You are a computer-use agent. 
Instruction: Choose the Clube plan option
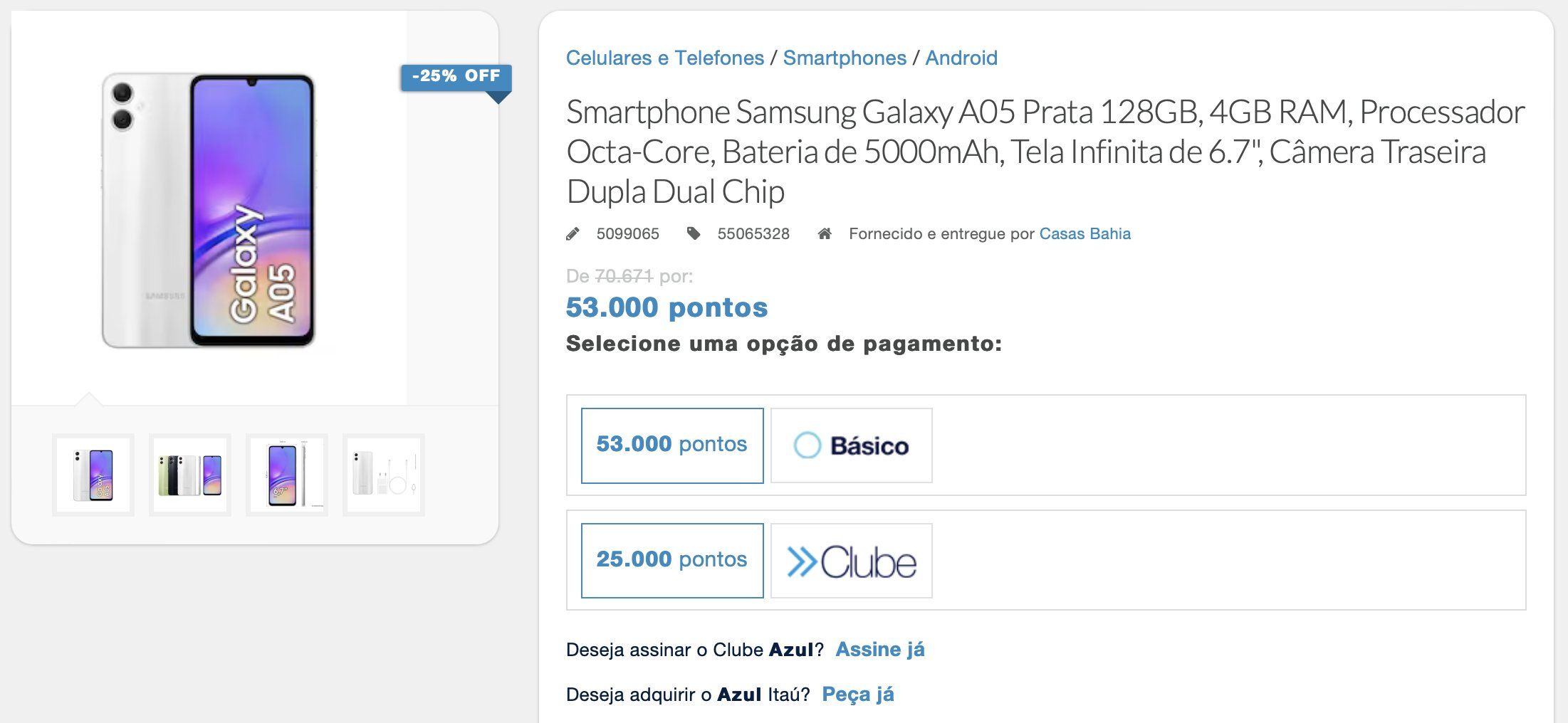click(852, 561)
